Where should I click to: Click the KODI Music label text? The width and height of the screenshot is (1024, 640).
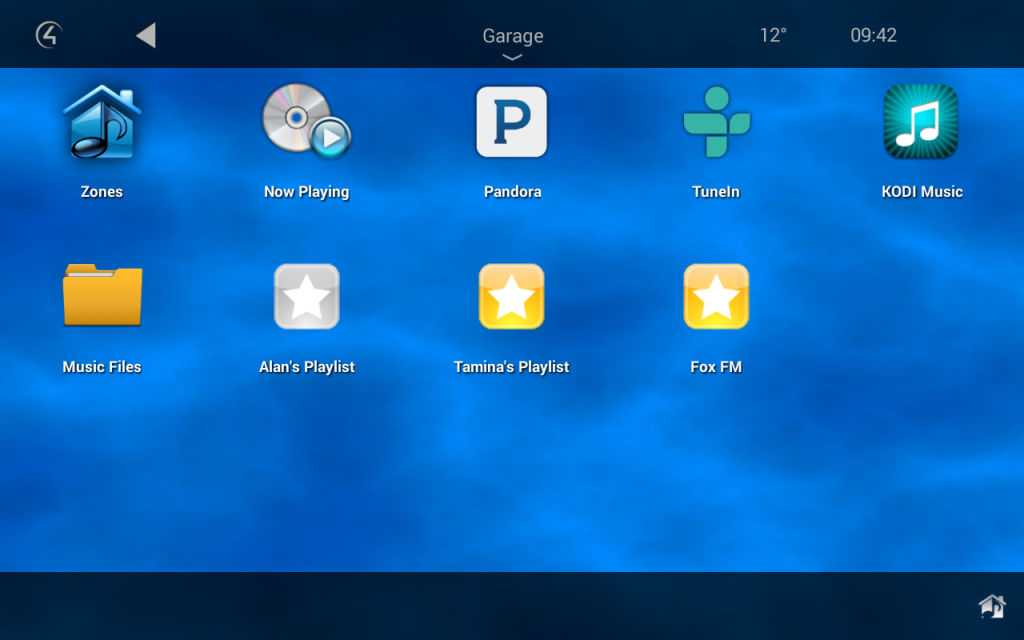pos(922,192)
